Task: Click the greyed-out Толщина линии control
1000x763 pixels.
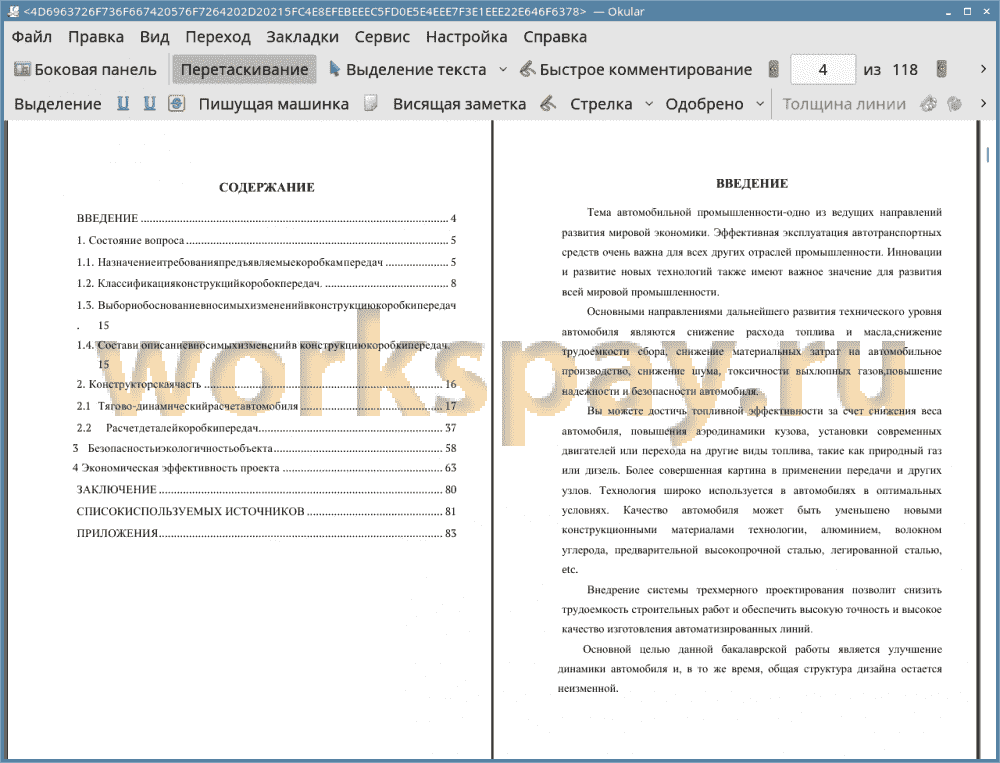Action: click(x=844, y=104)
